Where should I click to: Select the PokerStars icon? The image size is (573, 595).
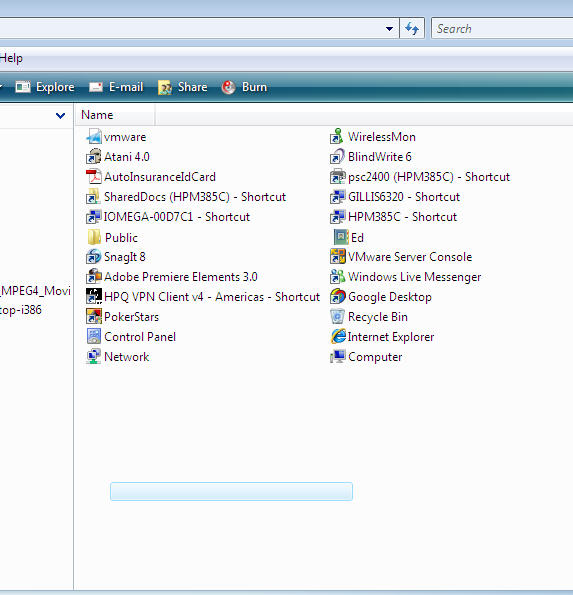(x=94, y=316)
